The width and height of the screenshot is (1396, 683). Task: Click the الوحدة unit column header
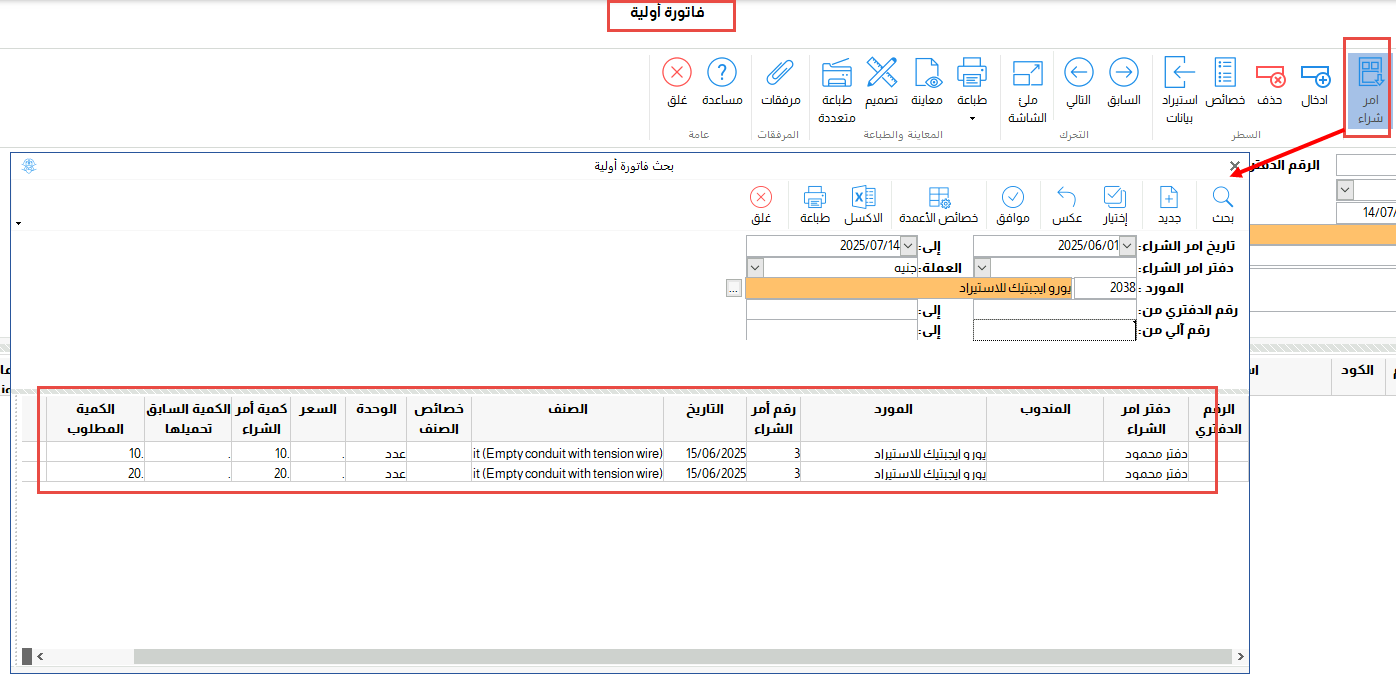[376, 419]
